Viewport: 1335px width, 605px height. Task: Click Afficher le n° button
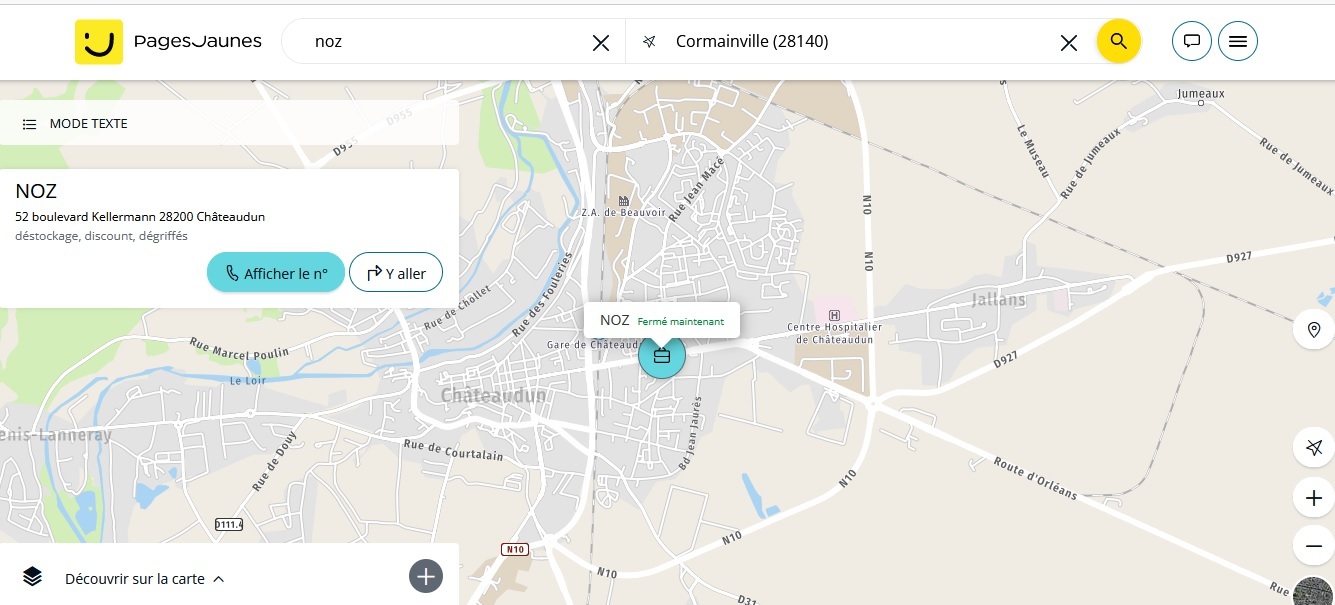(276, 273)
